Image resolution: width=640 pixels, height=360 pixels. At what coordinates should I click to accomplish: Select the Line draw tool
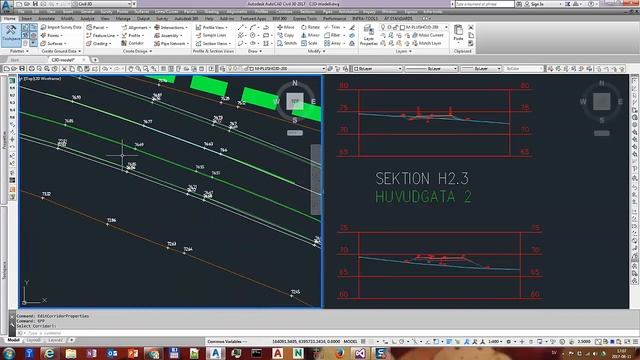(x=241, y=27)
